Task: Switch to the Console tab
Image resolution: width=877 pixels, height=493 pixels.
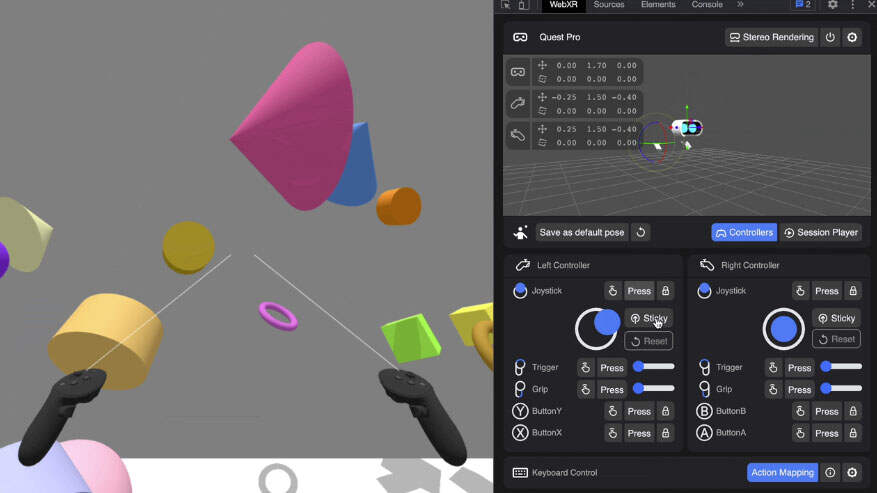Action: pyautogui.click(x=707, y=5)
